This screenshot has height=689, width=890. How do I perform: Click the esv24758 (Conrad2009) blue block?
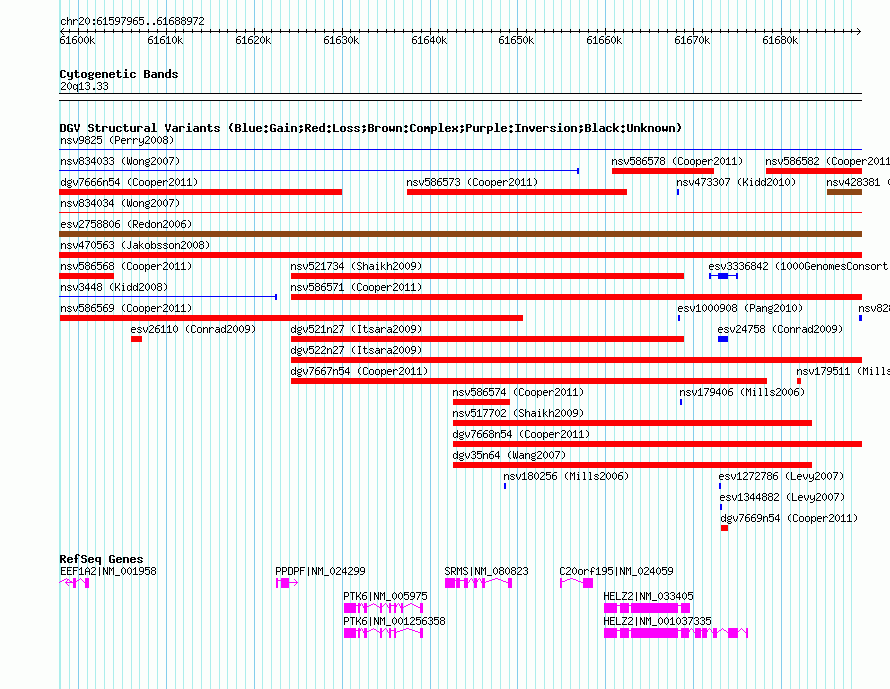[x=723, y=339]
